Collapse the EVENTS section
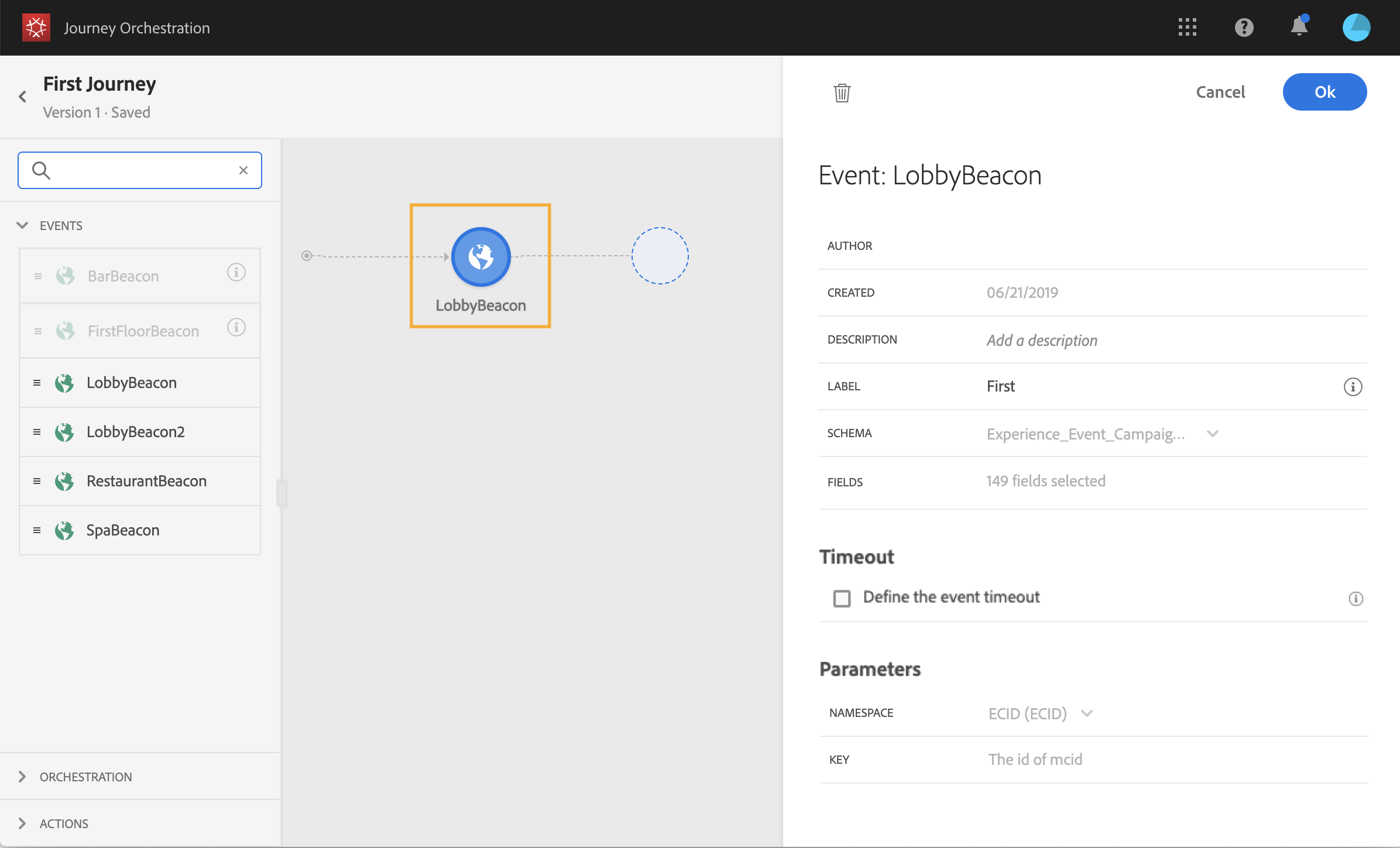The image size is (1400, 848). coord(22,225)
